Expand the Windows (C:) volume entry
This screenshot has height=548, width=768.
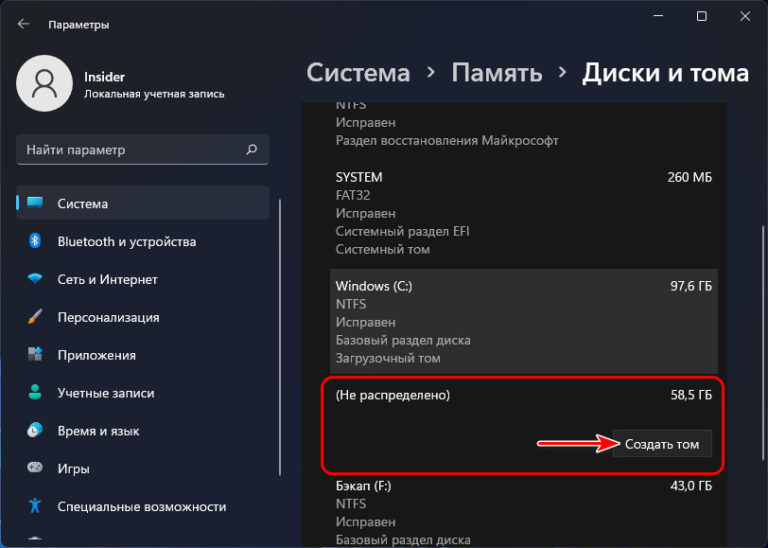coord(523,321)
